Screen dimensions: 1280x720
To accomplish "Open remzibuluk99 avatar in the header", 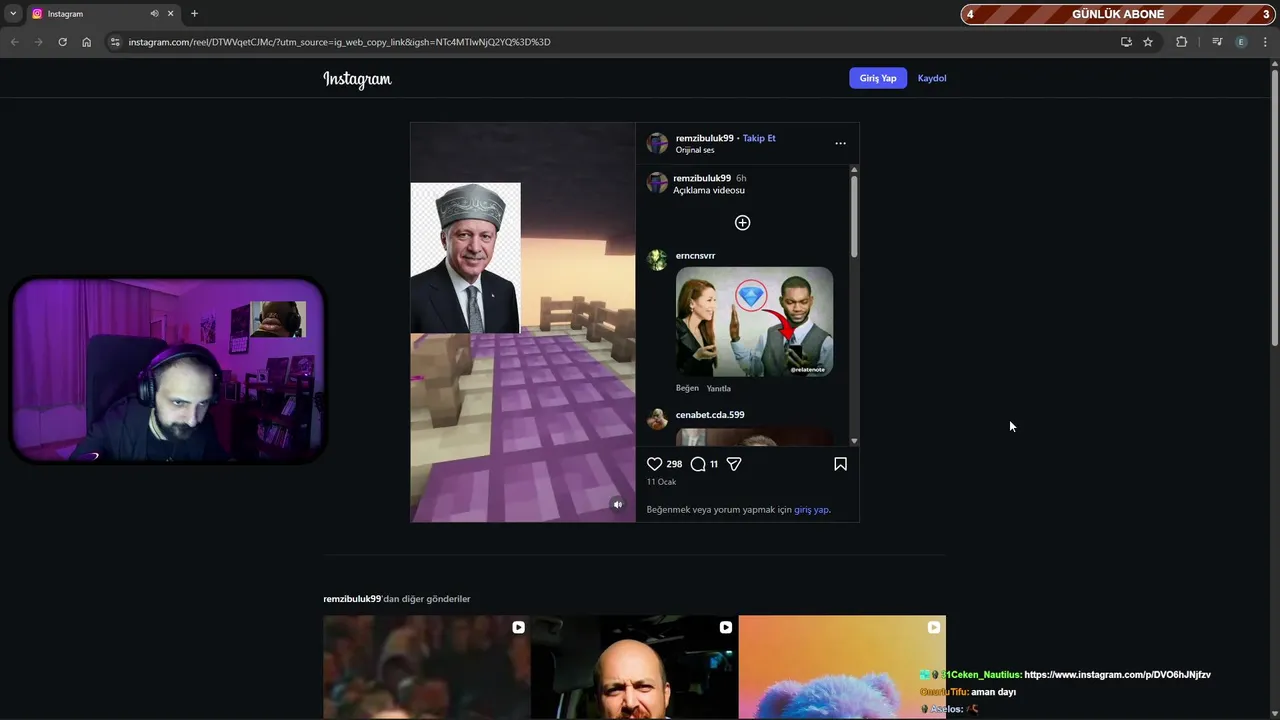I will (x=657, y=143).
